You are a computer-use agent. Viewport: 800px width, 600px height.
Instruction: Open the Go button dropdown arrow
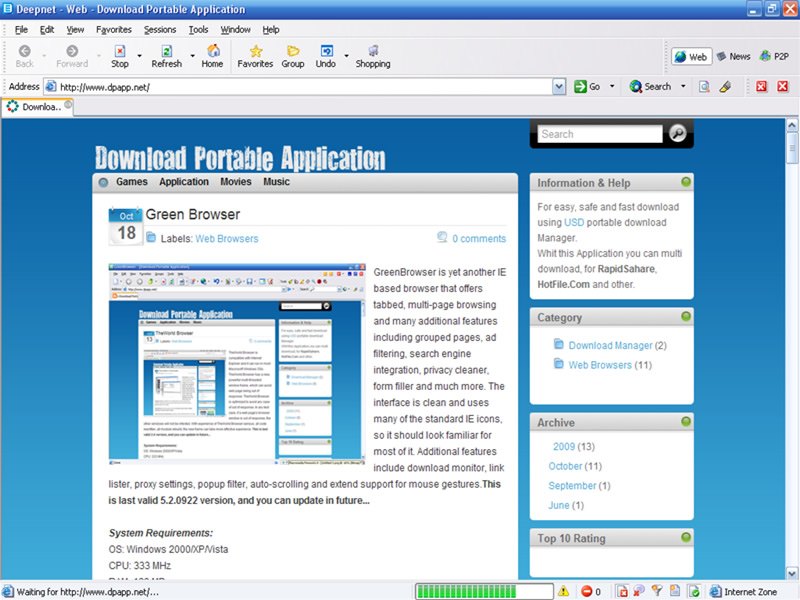coord(612,86)
